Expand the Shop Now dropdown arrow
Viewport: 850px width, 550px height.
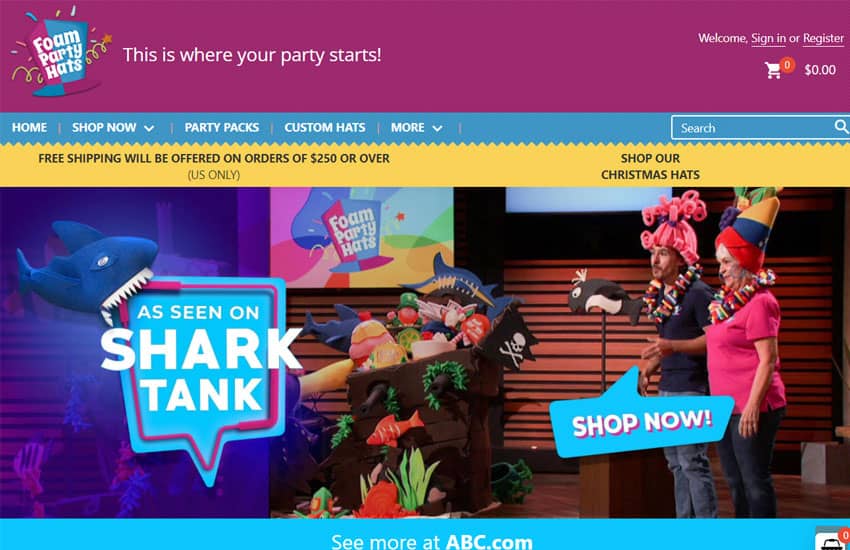pyautogui.click(x=149, y=128)
